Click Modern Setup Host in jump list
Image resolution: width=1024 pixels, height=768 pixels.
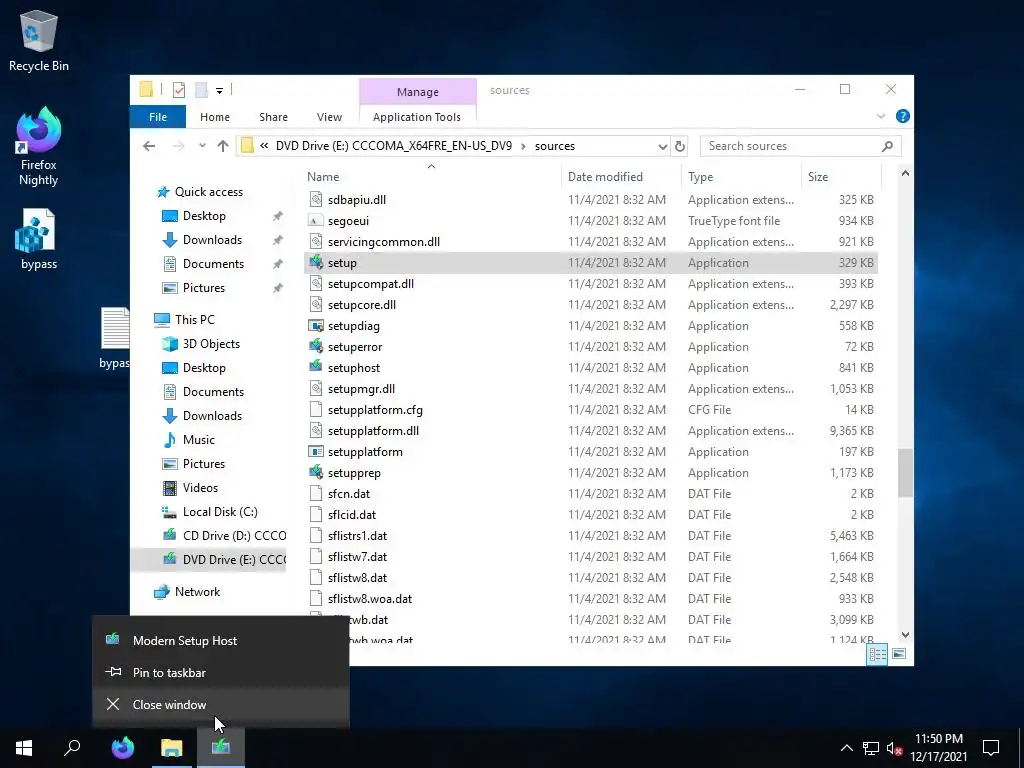tap(221, 641)
